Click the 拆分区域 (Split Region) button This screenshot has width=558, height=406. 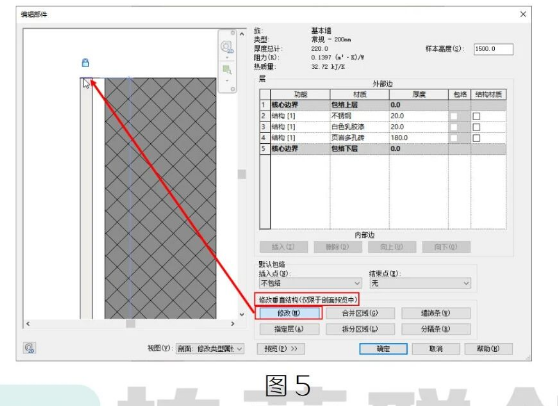360,329
